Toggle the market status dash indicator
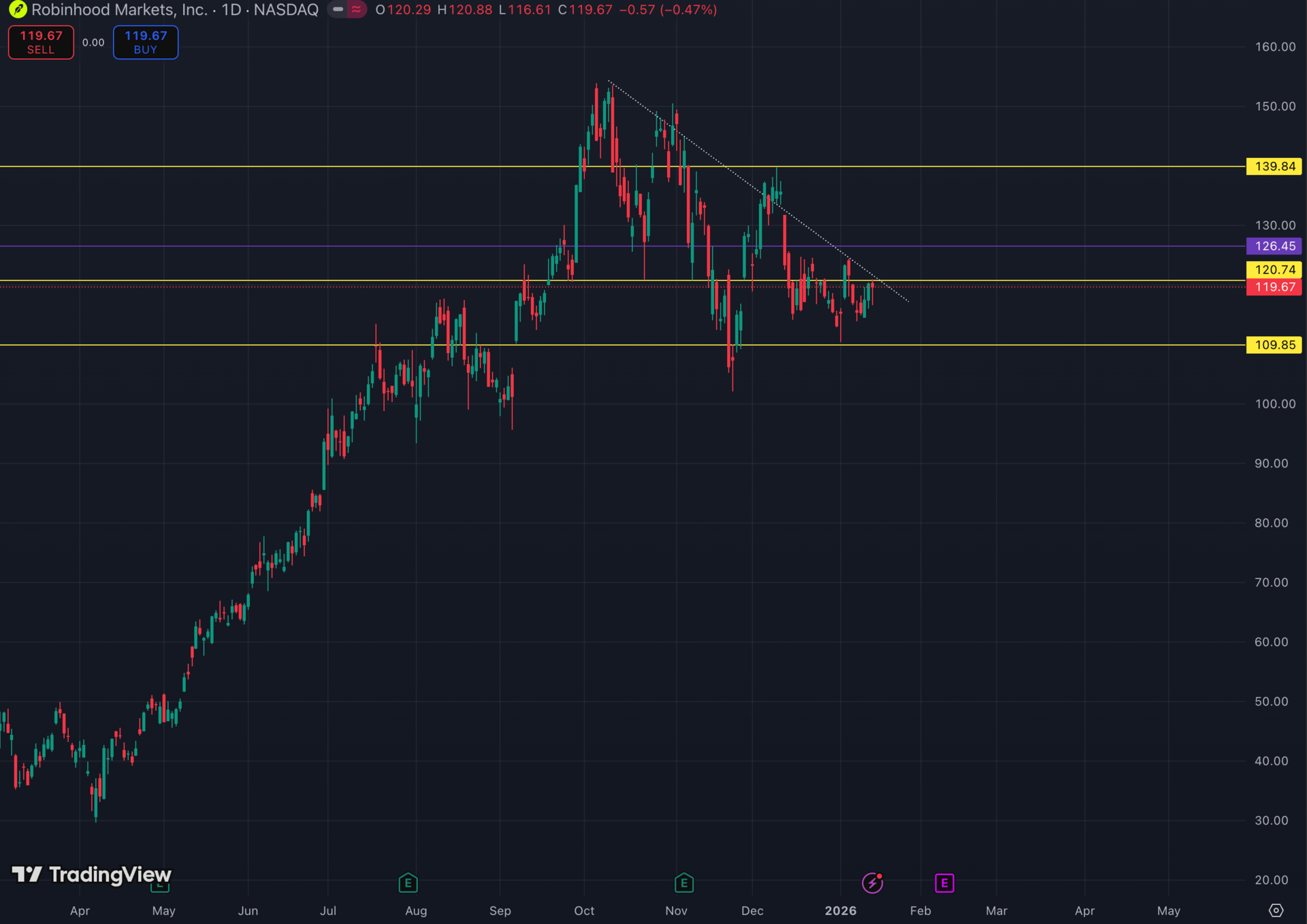The image size is (1307, 924). coord(338,10)
